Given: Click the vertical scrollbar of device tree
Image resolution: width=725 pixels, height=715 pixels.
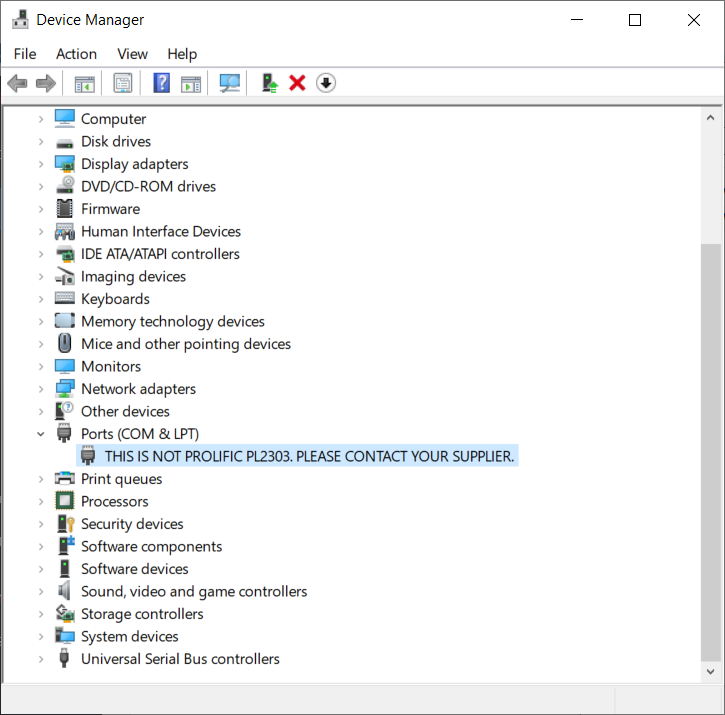Looking at the screenshot, I should pos(710,450).
